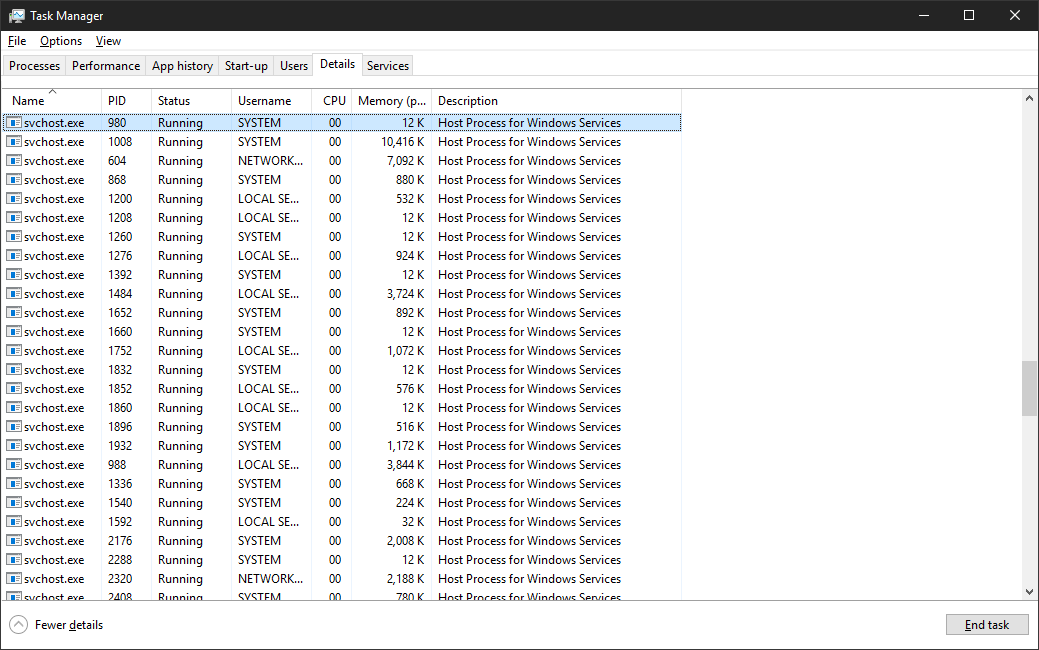Switch to the App history tab
The image size is (1039, 650).
point(182,66)
